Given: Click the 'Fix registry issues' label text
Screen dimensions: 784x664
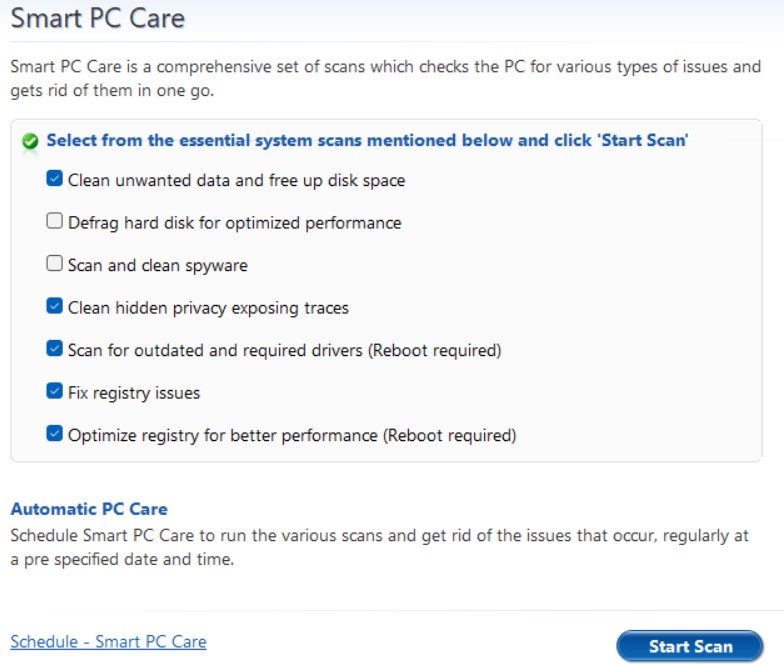Looking at the screenshot, I should pos(134,393).
